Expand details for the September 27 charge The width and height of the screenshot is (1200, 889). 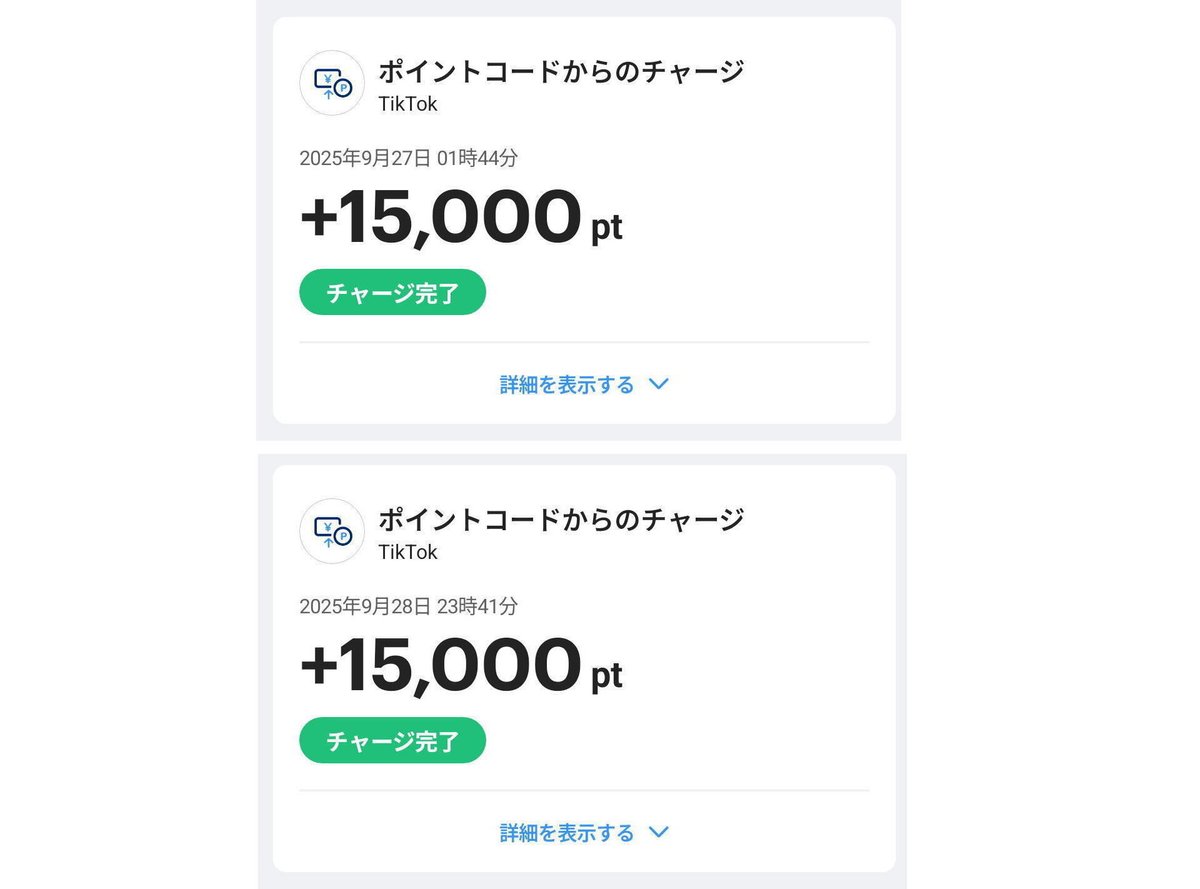(x=565, y=384)
